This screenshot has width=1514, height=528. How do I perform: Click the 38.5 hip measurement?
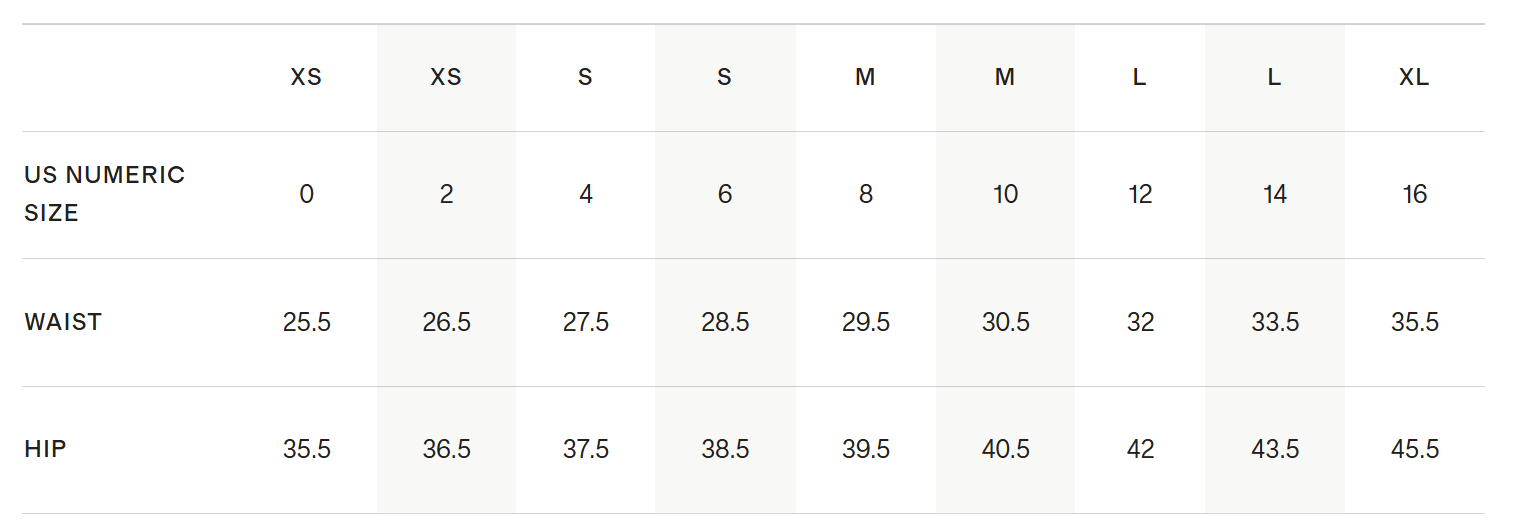click(x=725, y=449)
